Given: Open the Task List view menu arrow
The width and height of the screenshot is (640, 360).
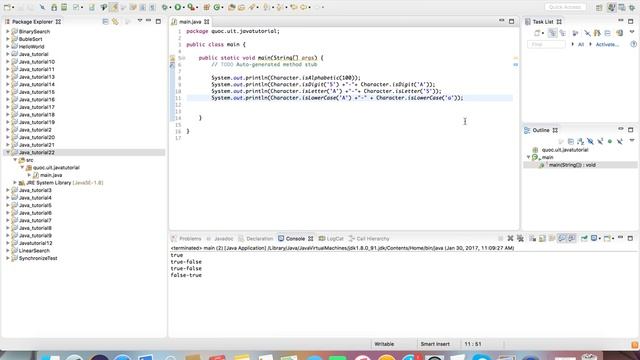Looking at the screenshot, I should [x=632, y=32].
